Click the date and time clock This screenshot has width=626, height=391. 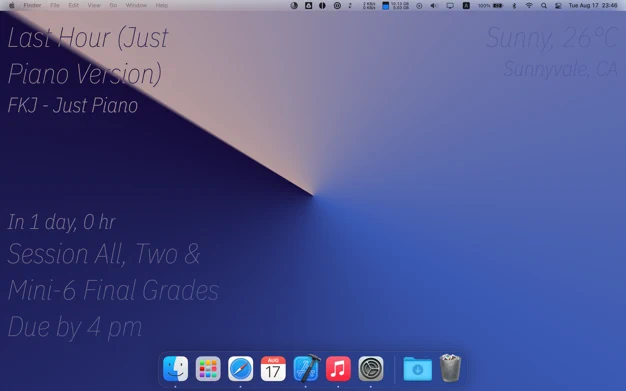[x=593, y=6]
